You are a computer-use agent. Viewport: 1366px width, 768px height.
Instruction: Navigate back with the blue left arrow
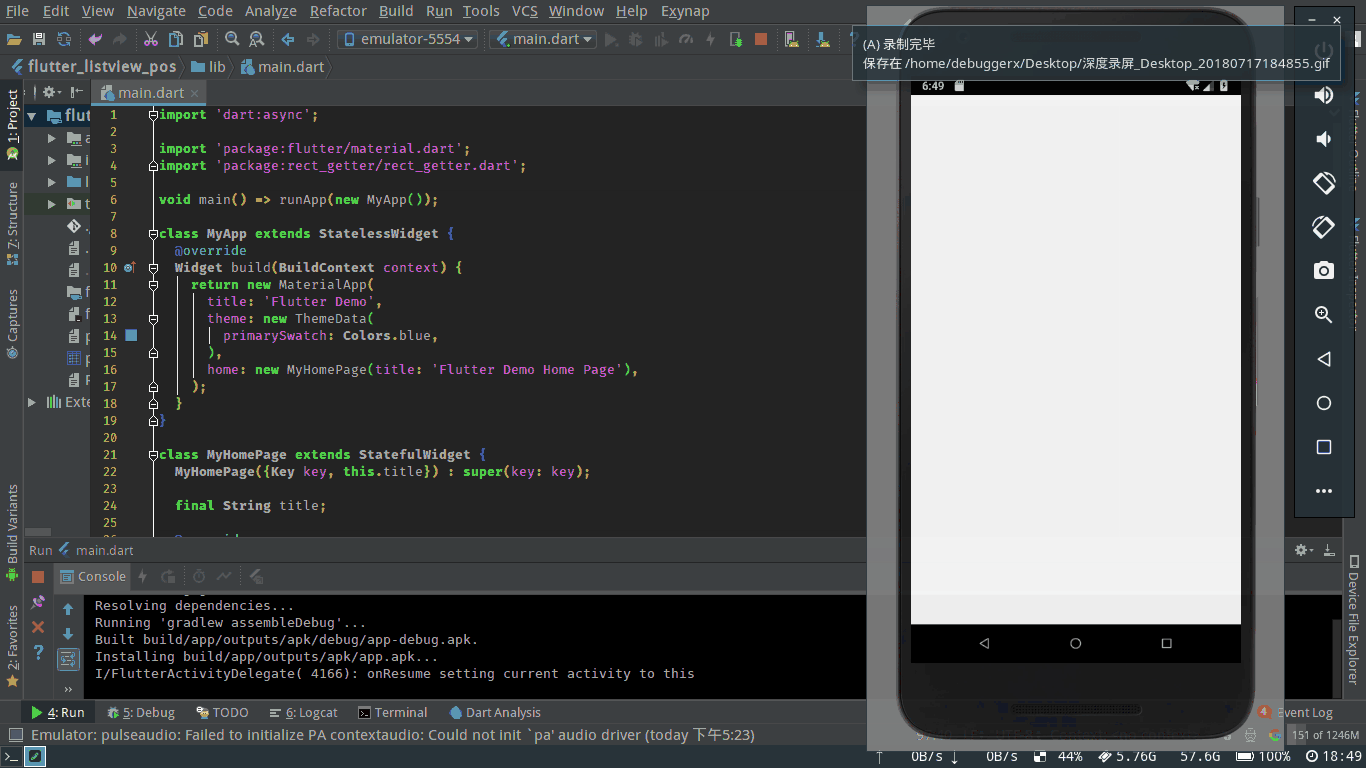(288, 39)
